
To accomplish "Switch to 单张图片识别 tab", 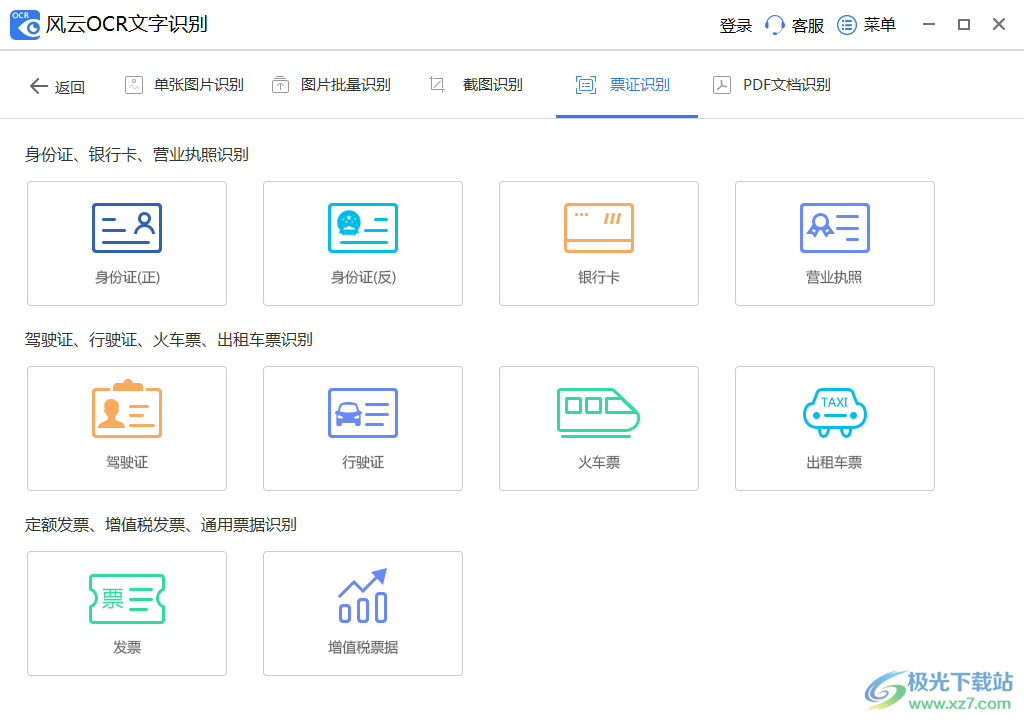I will [x=199, y=85].
